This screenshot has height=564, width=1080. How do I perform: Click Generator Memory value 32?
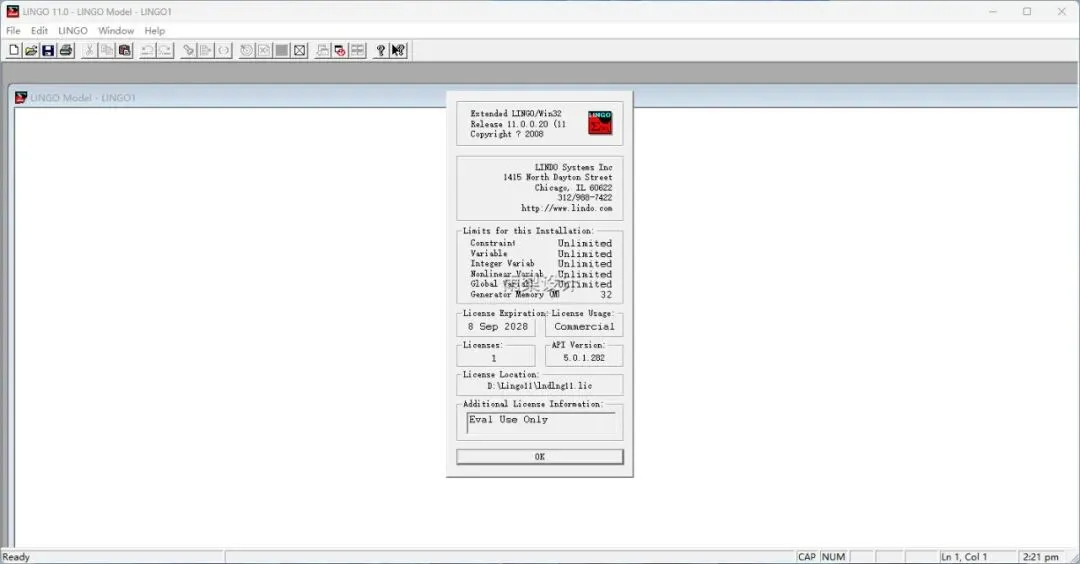coord(606,295)
